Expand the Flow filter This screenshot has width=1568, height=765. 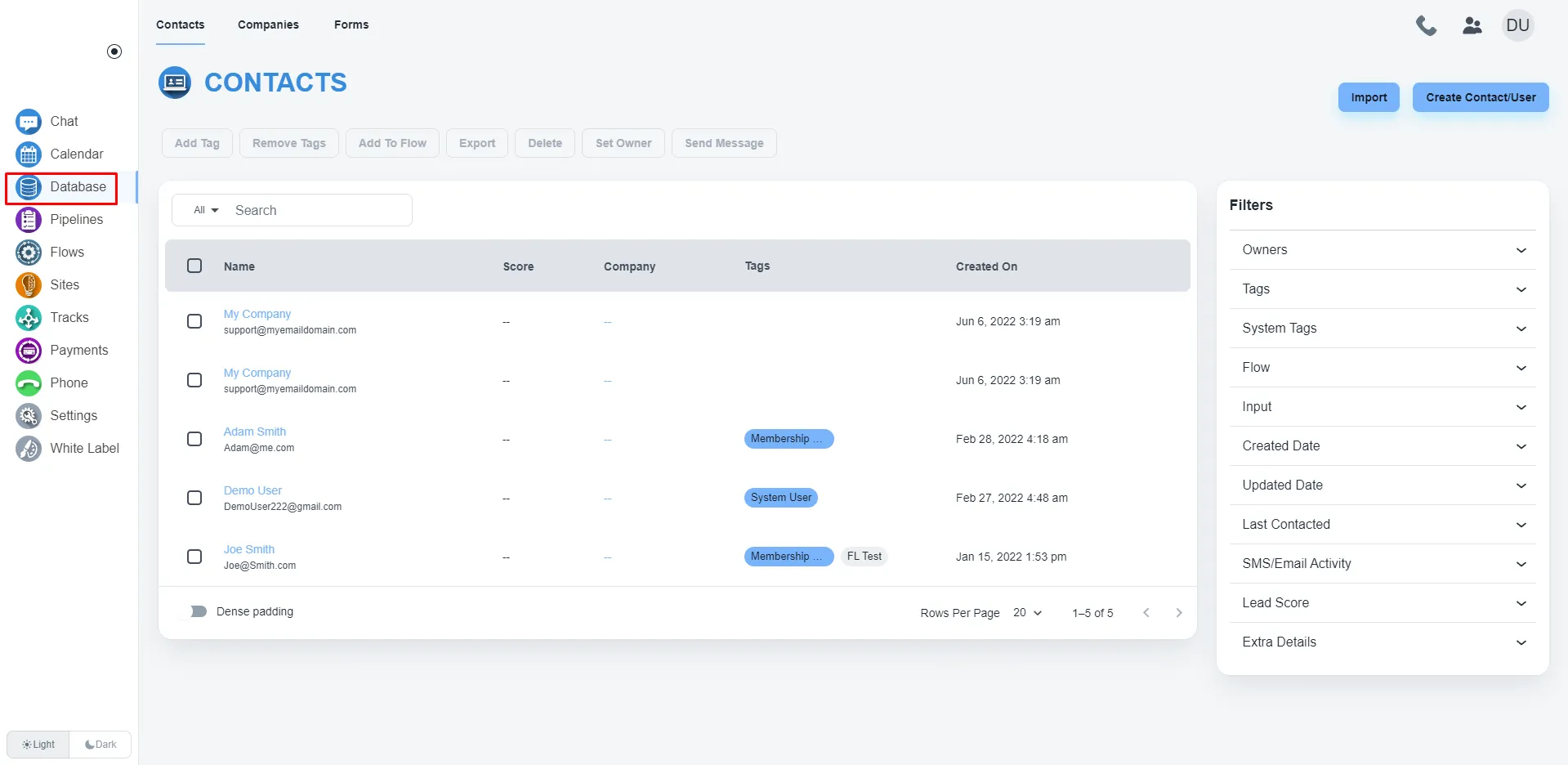(x=1383, y=368)
